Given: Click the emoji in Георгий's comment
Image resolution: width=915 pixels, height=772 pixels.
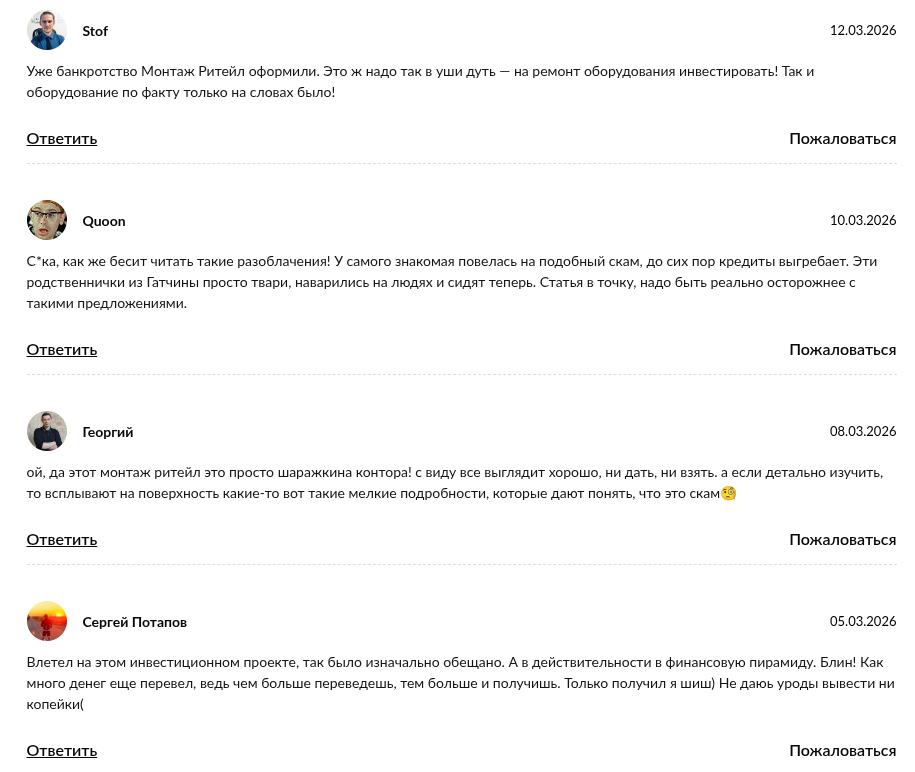Looking at the screenshot, I should [729, 494].
